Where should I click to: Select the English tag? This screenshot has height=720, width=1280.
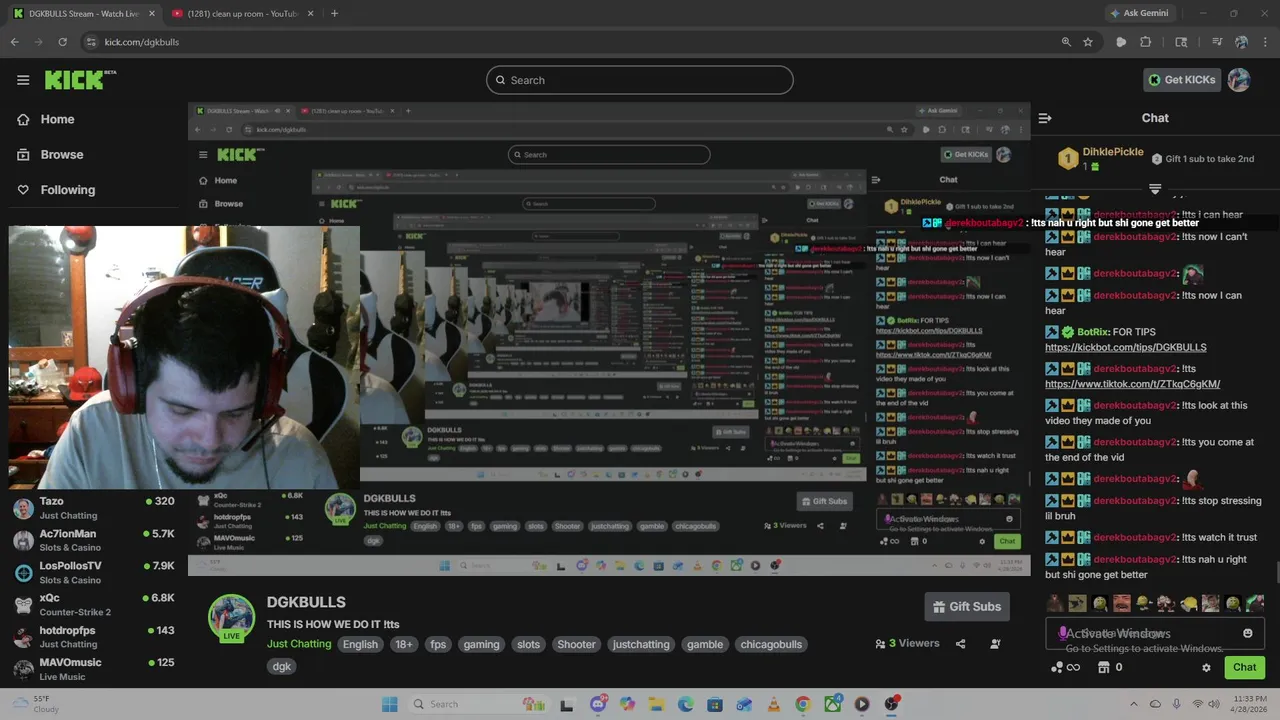pos(360,645)
